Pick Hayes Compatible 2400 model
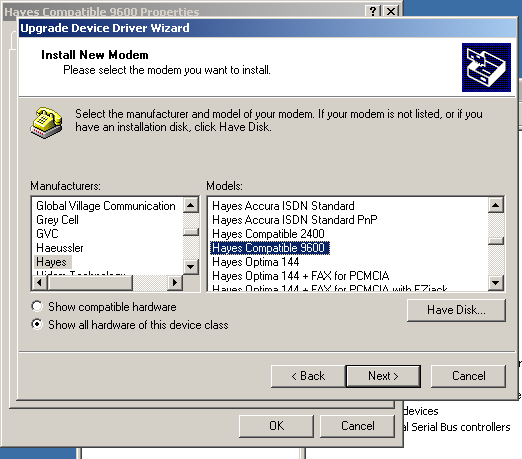The width and height of the screenshot is (522, 459). [x=268, y=234]
